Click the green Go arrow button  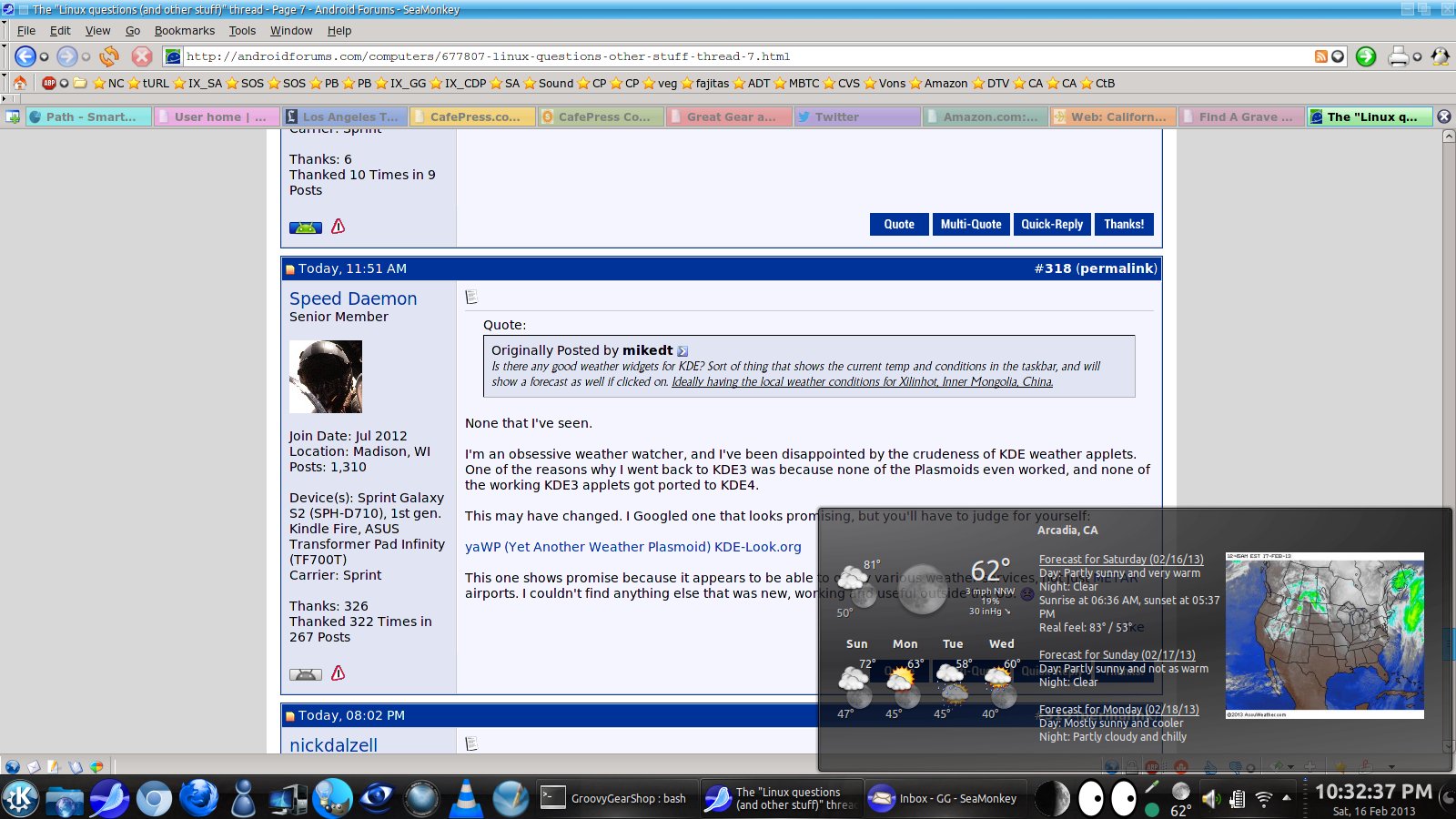[1365, 56]
